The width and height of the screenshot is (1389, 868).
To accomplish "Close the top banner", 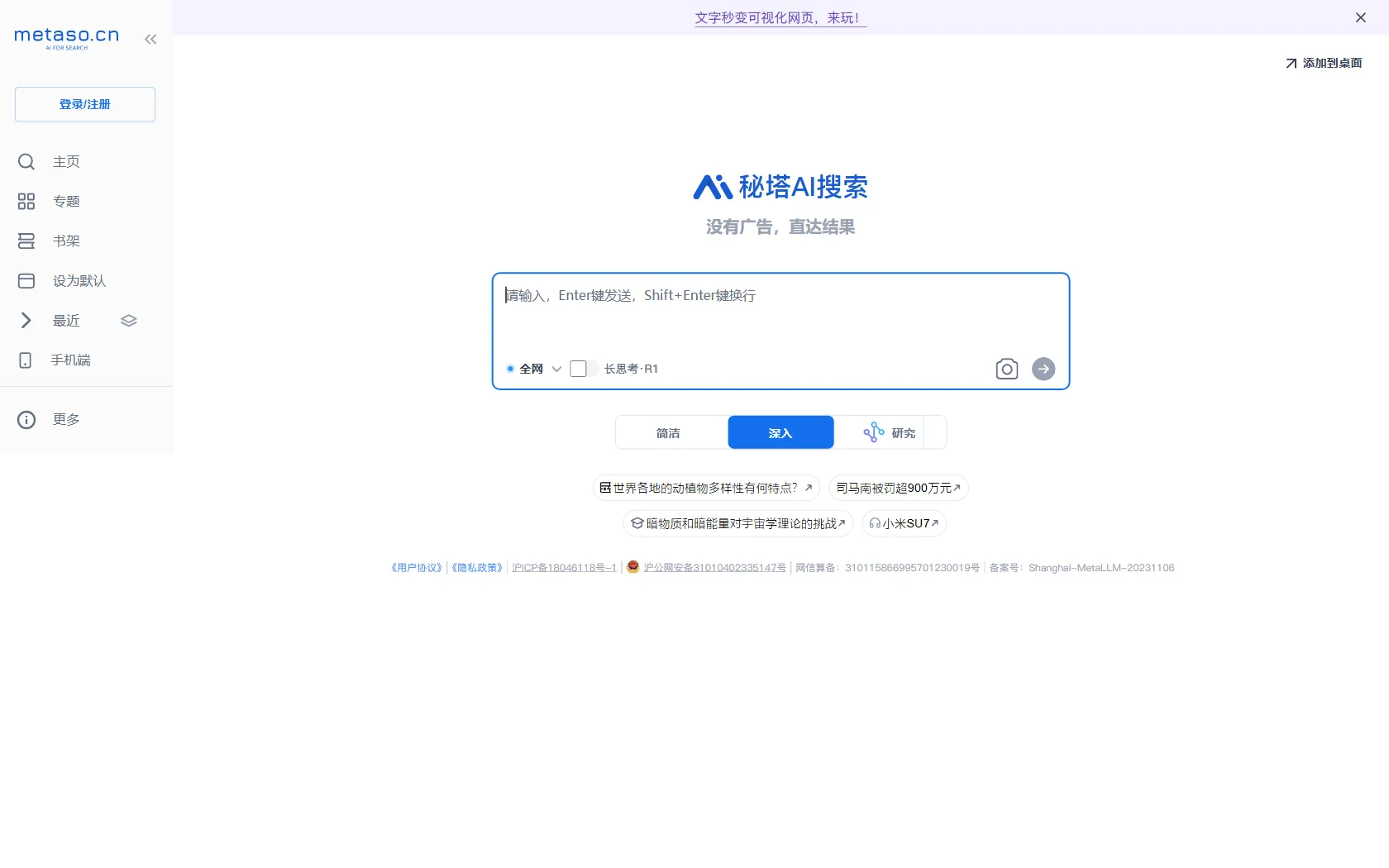I will click(1361, 17).
